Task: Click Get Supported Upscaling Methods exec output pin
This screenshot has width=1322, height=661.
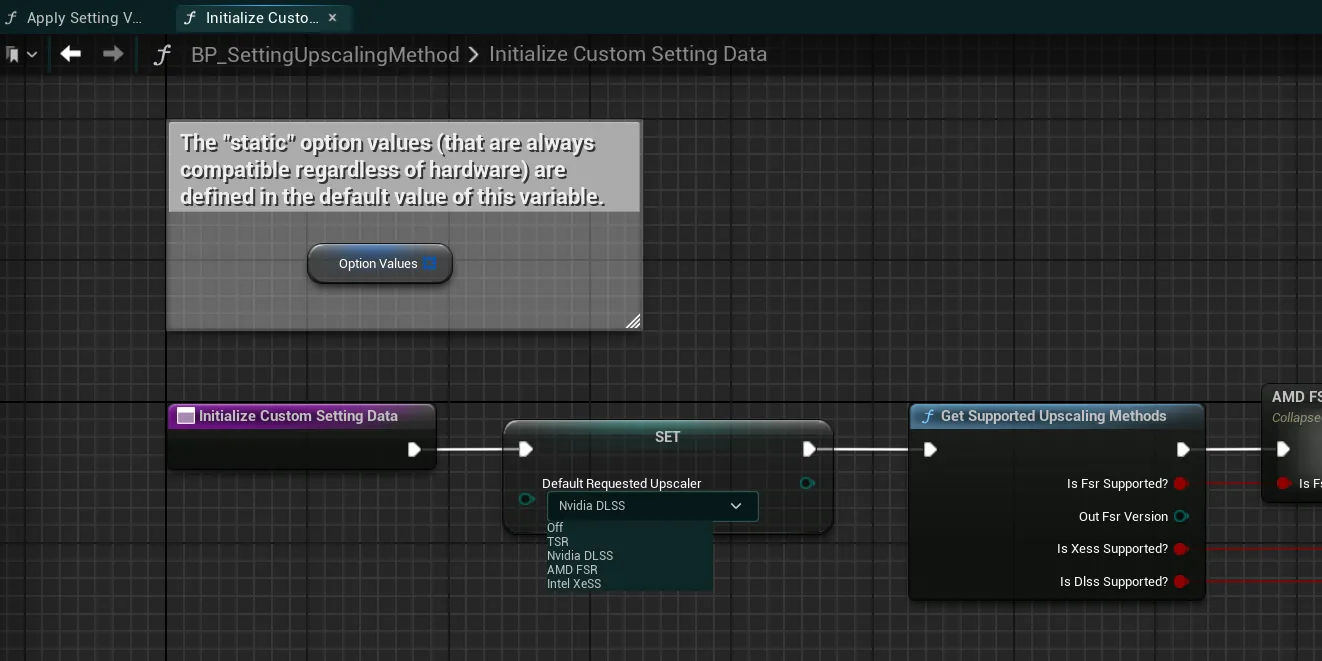Action: click(1183, 450)
